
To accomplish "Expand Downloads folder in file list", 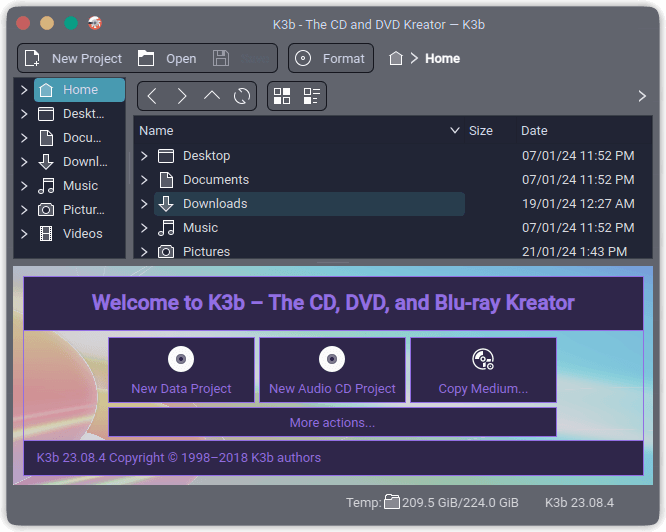I will click(x=144, y=204).
